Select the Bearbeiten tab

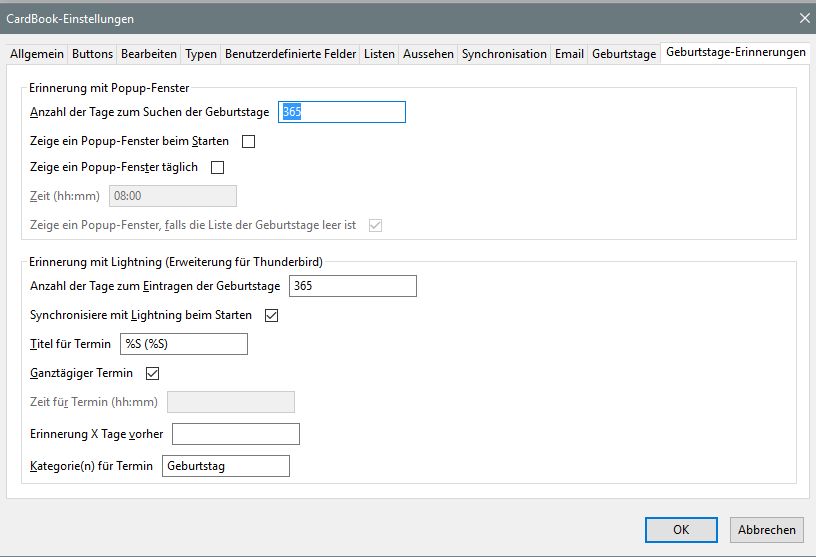click(x=149, y=54)
